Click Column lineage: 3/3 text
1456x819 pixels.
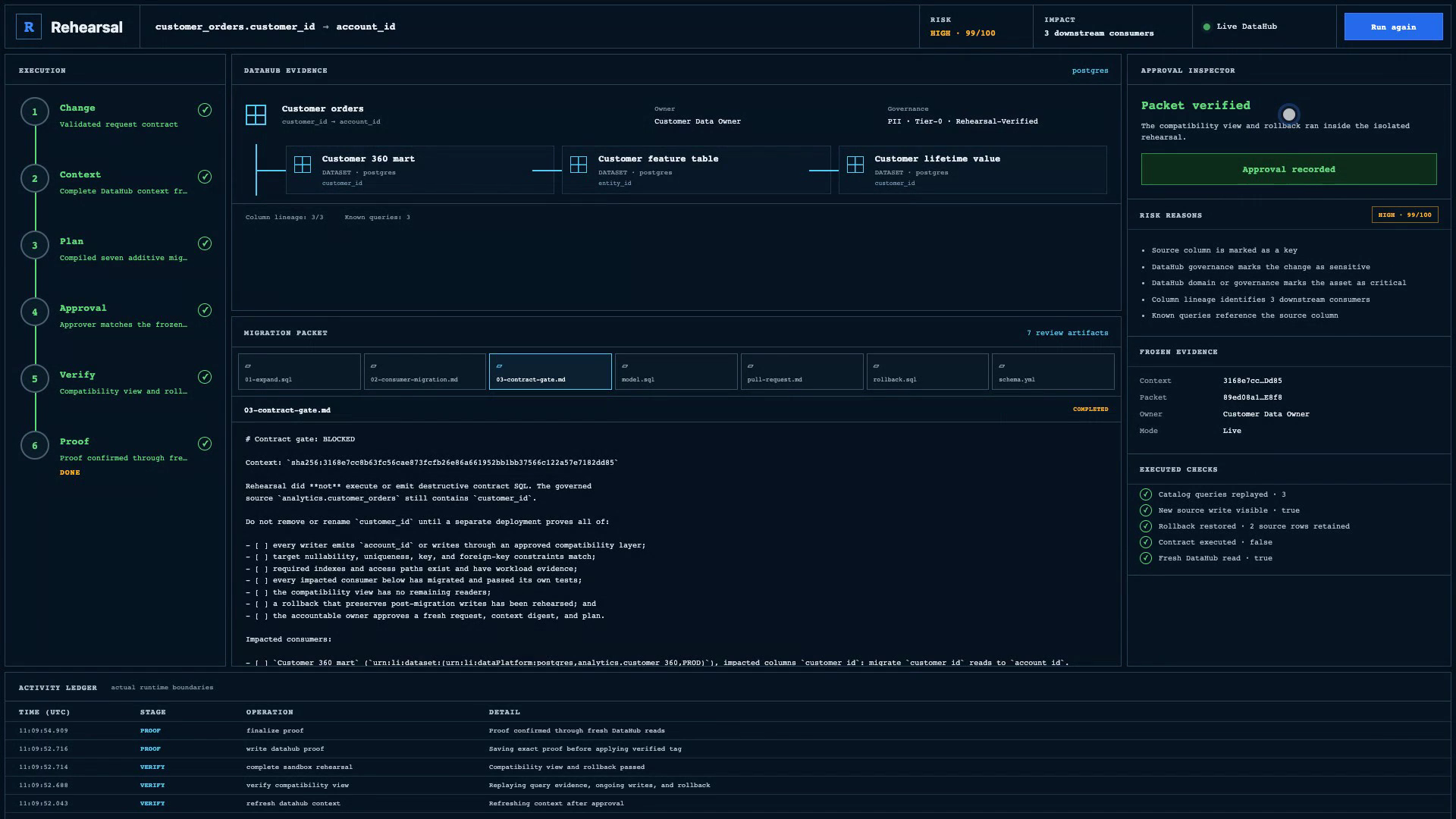(x=284, y=218)
